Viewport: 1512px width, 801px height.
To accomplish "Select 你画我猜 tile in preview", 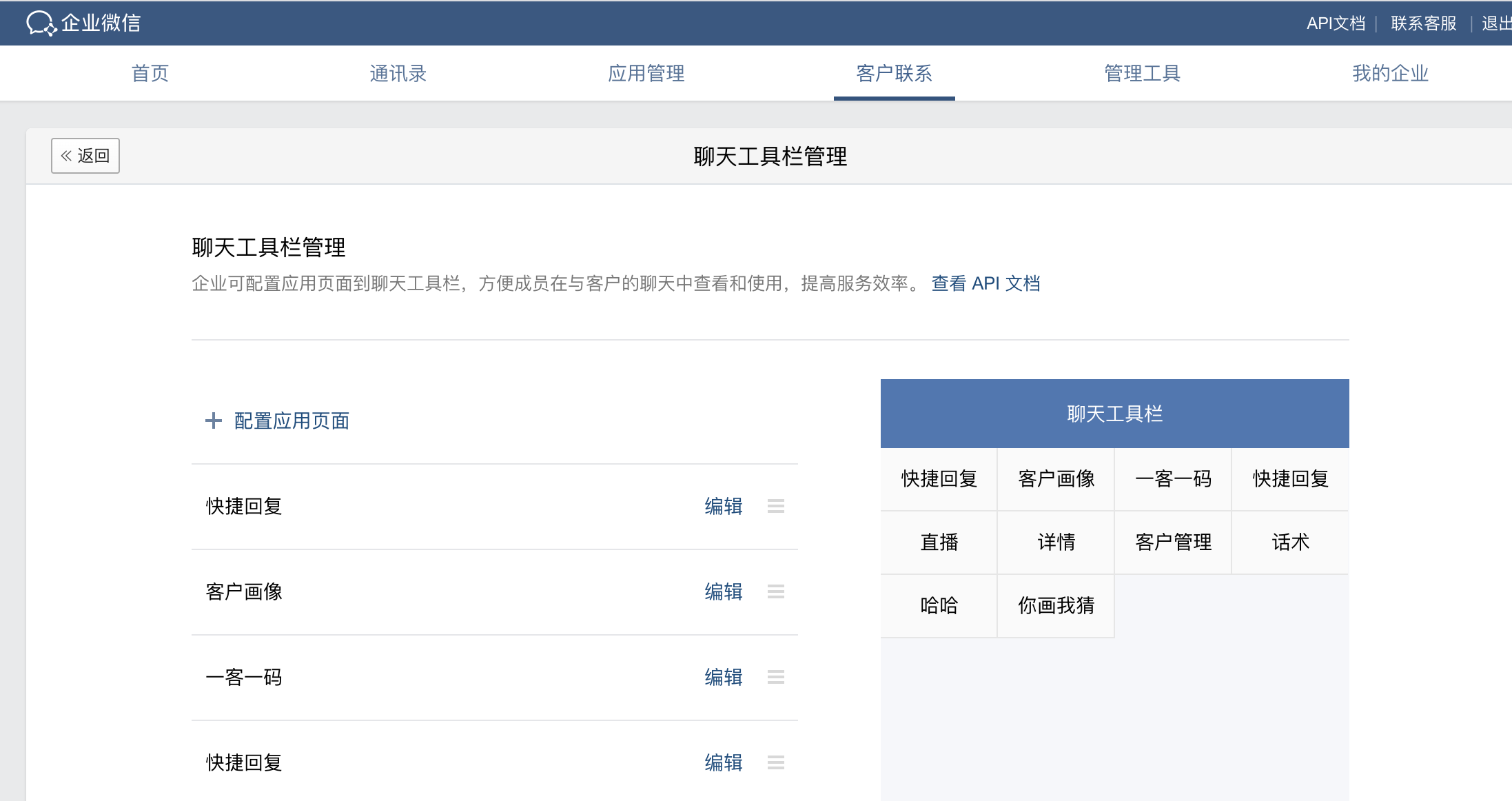I will pos(1056,606).
